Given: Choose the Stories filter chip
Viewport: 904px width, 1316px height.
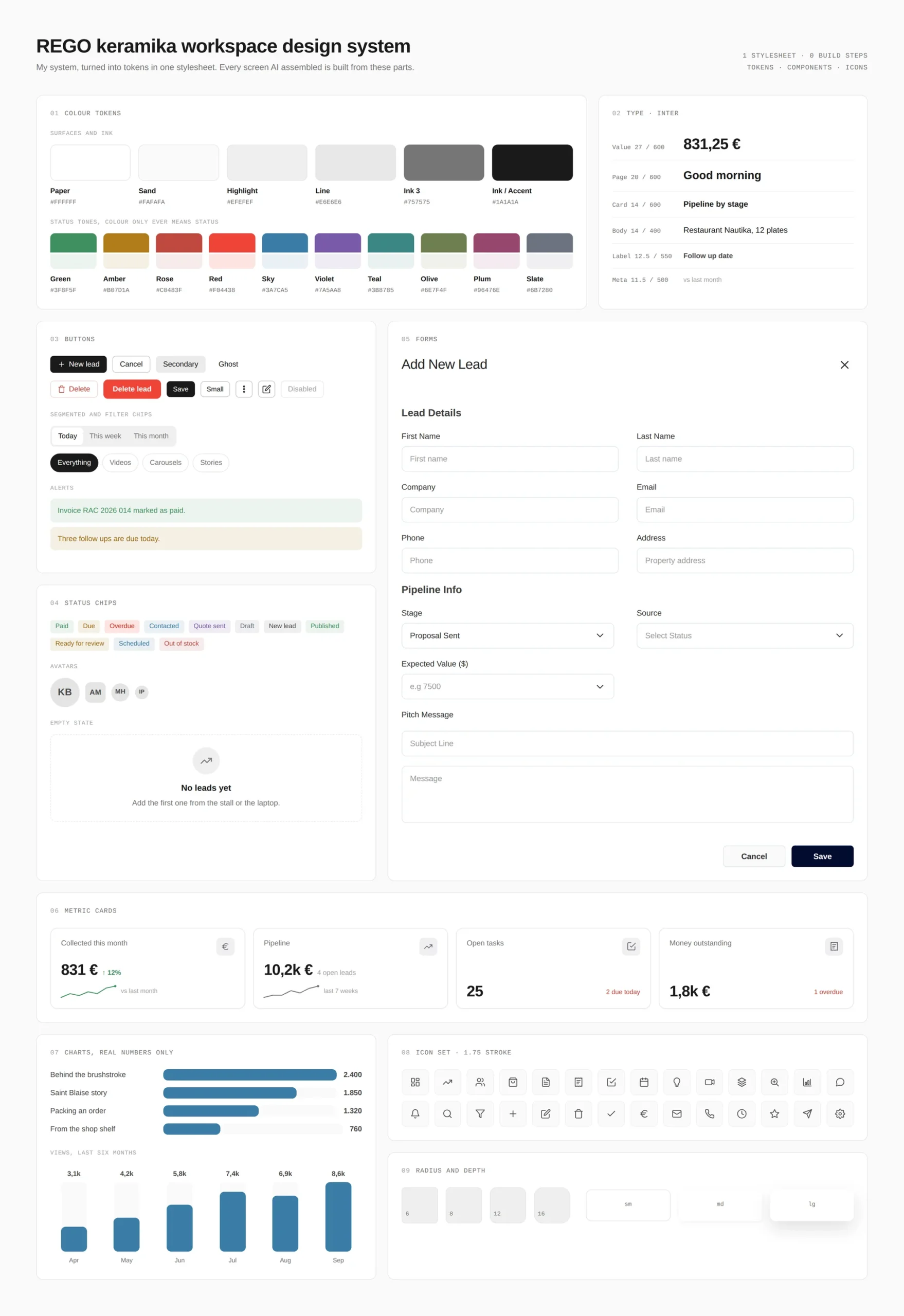Looking at the screenshot, I should [x=211, y=463].
